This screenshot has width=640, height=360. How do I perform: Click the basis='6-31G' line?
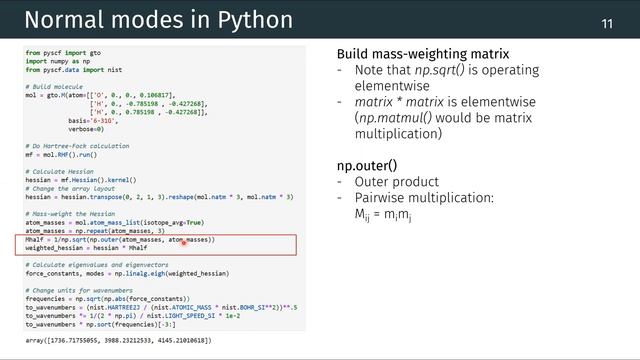pyautogui.click(x=93, y=121)
